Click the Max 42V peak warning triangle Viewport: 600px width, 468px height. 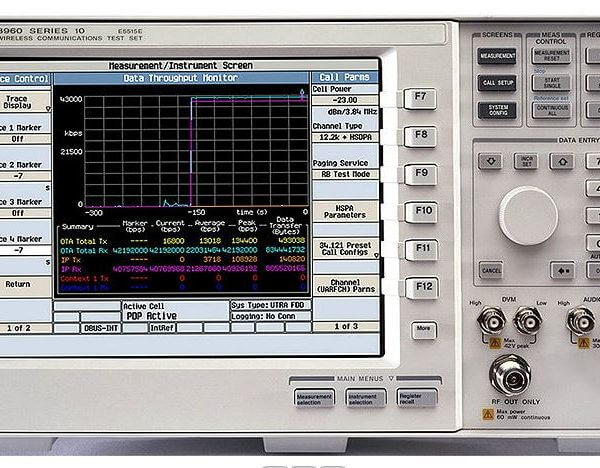[x=495, y=343]
